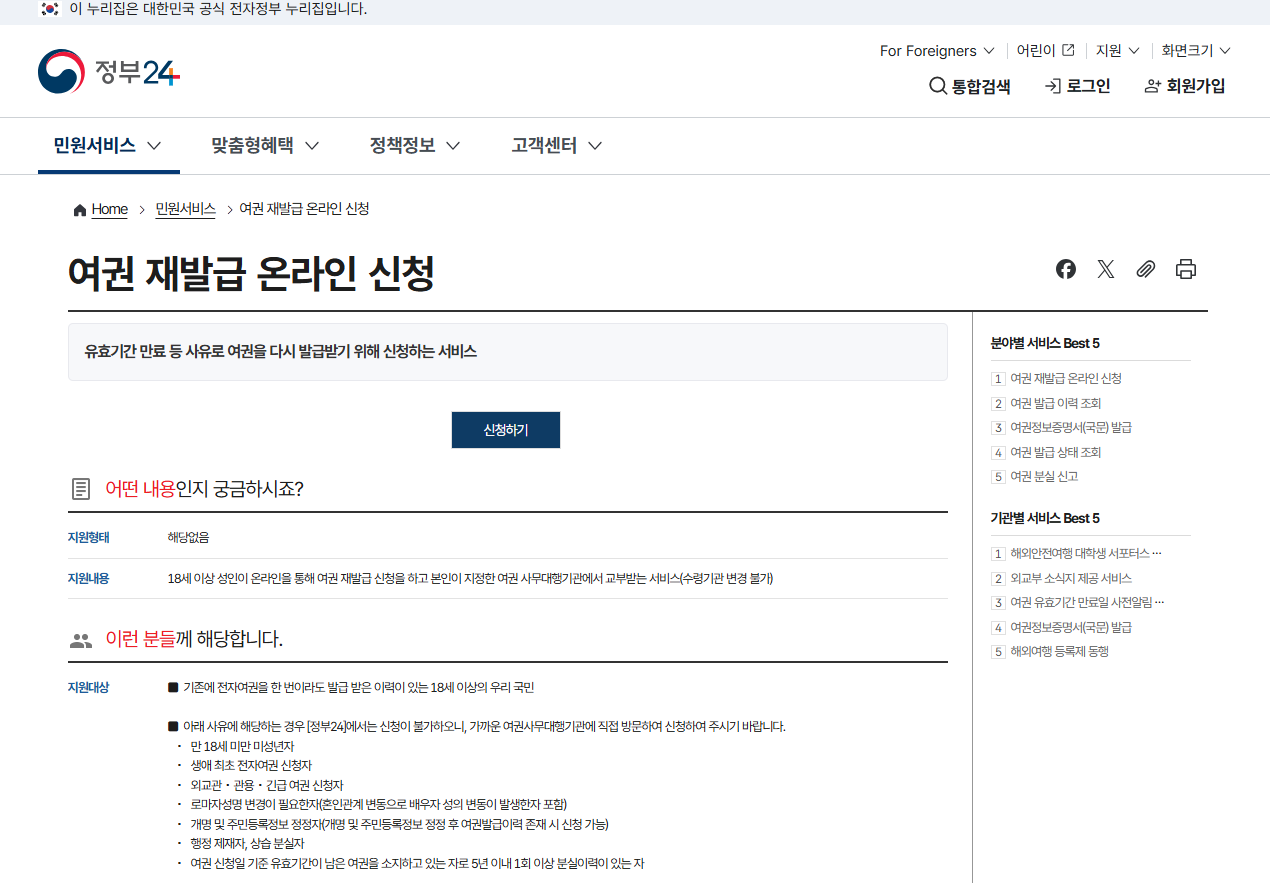Open the 고객센터 menu

(543, 145)
